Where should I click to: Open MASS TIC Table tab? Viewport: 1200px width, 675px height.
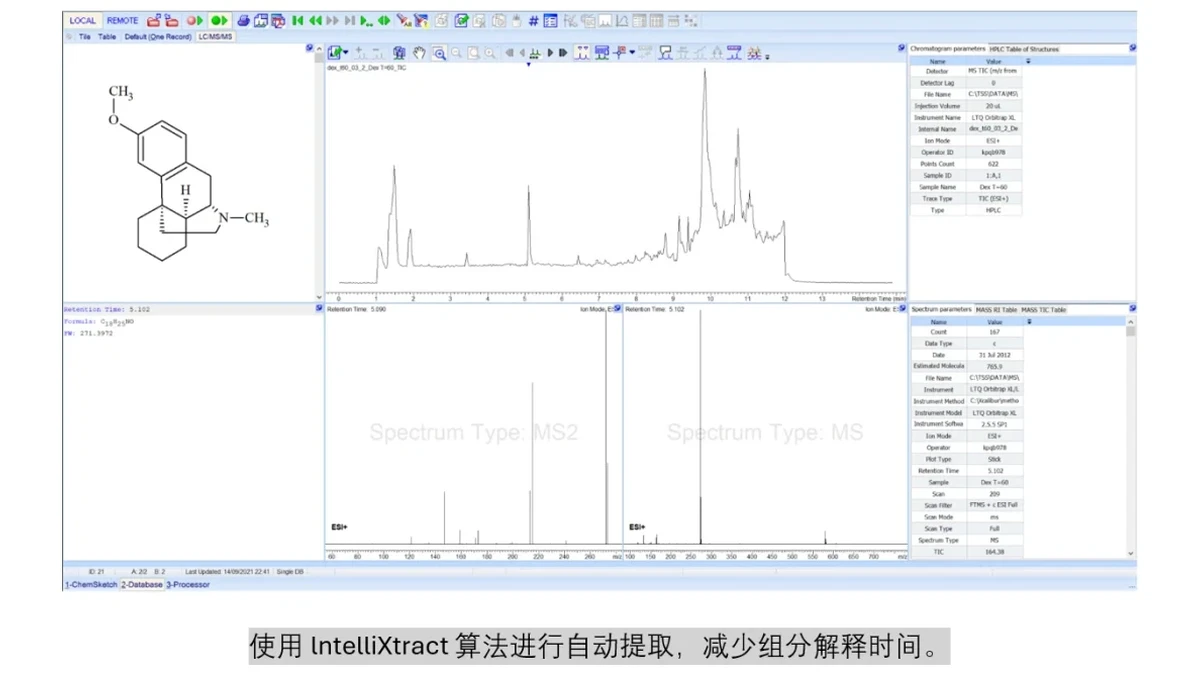[1043, 309]
